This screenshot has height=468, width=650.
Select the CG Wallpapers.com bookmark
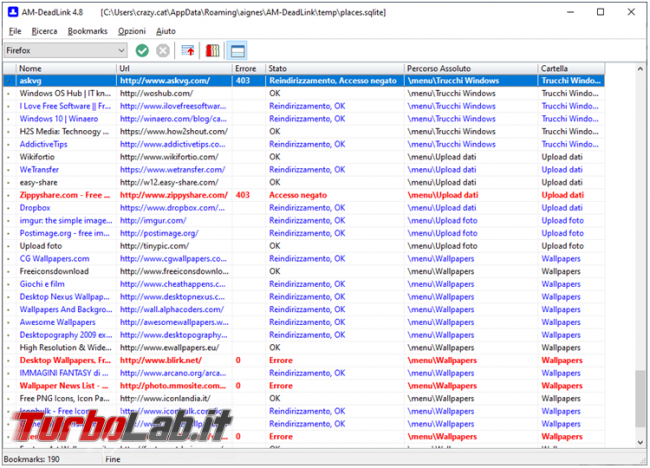pyautogui.click(x=304, y=259)
